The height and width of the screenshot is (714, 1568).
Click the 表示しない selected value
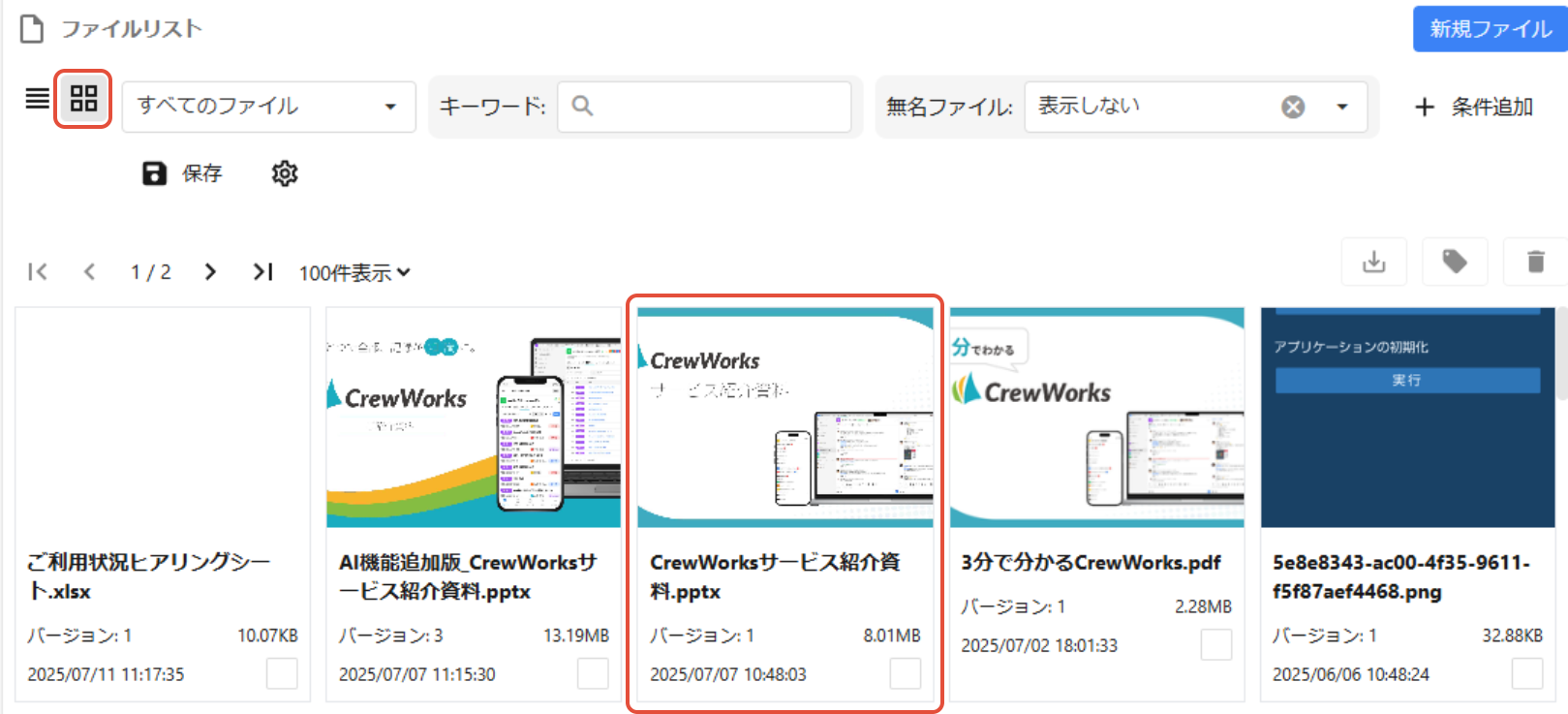tap(1089, 106)
